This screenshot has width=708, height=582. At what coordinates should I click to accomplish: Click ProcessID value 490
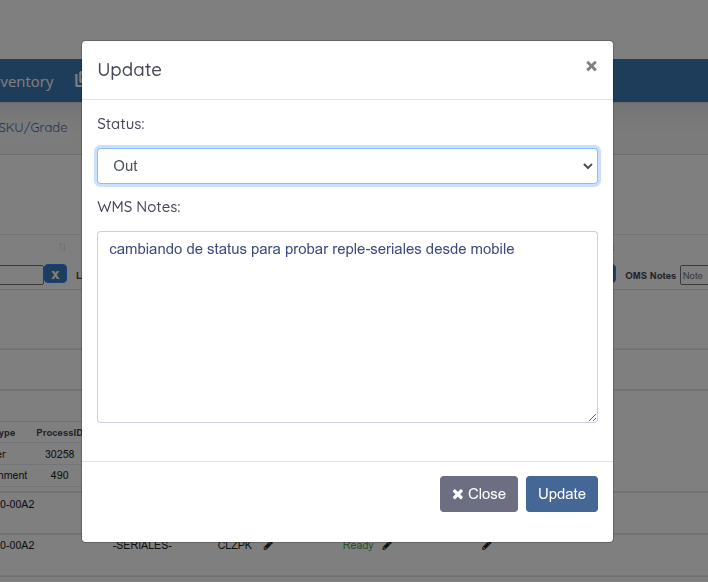click(60, 475)
